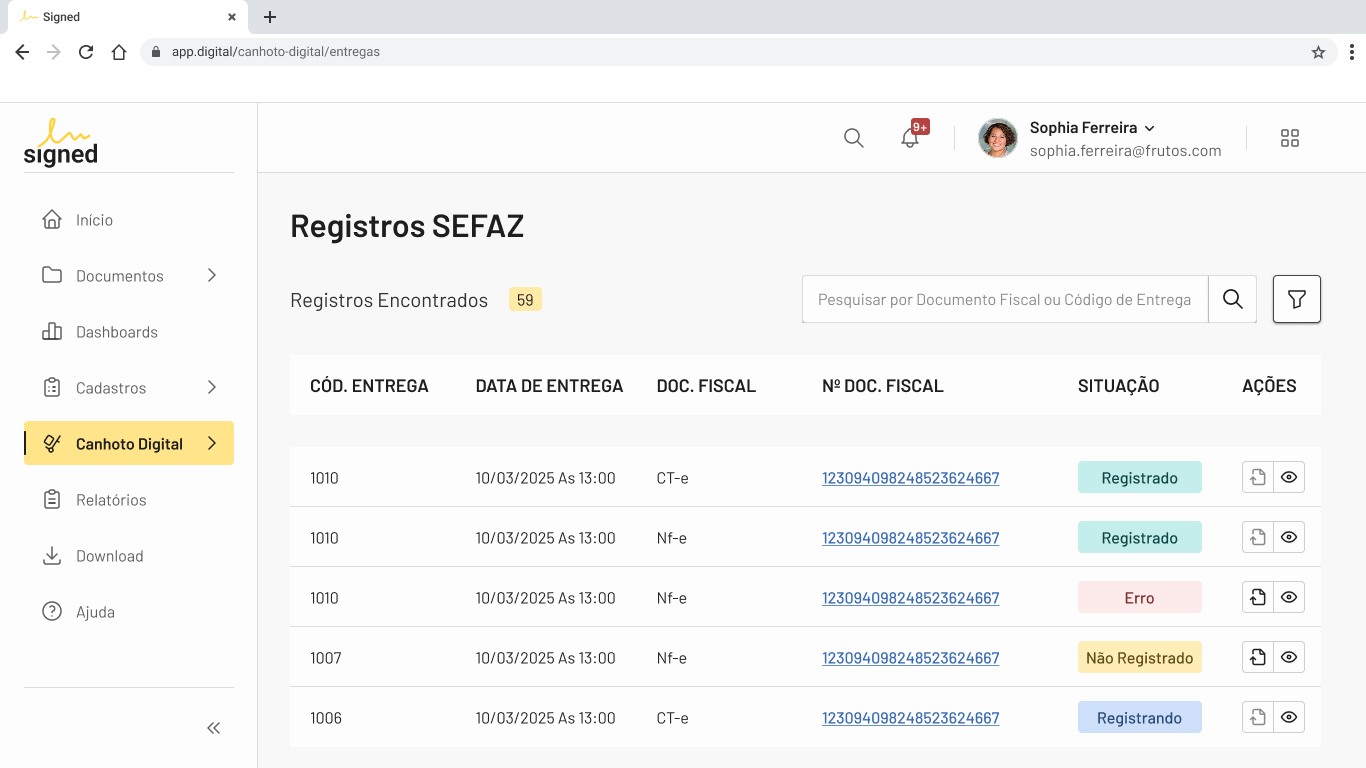Click Sophia Ferreira's profile avatar
This screenshot has width=1366, height=768.
click(997, 138)
